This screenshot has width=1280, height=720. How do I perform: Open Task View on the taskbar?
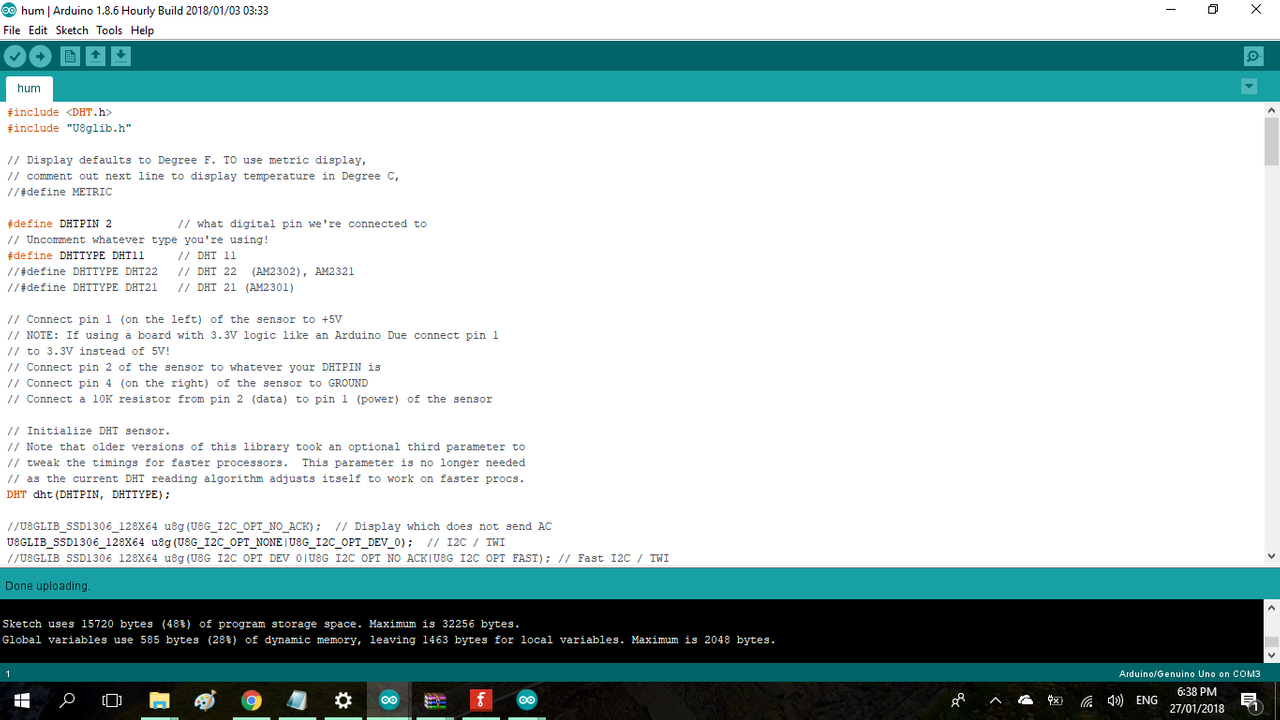click(x=113, y=700)
